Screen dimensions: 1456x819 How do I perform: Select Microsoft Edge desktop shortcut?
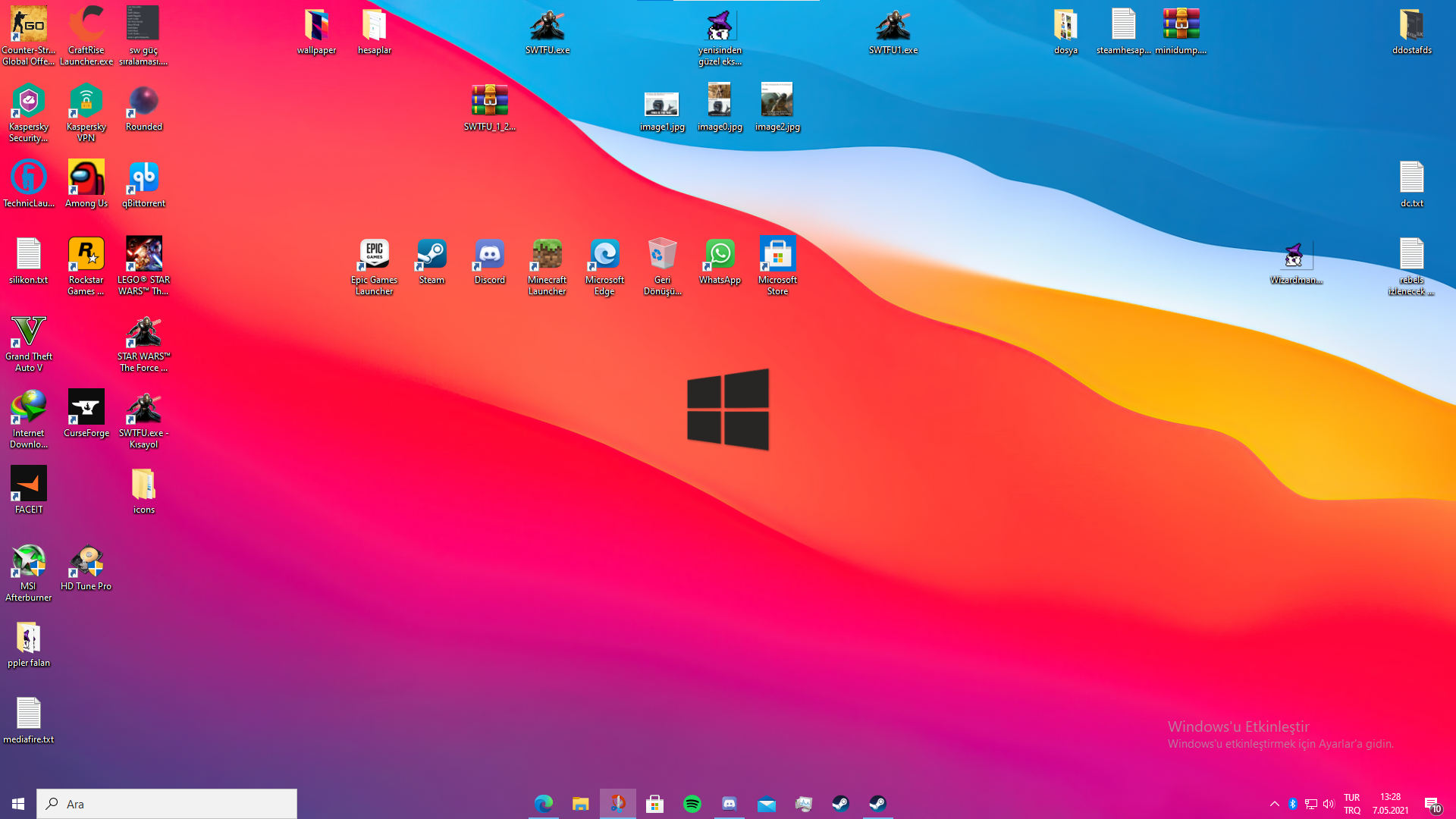(605, 265)
